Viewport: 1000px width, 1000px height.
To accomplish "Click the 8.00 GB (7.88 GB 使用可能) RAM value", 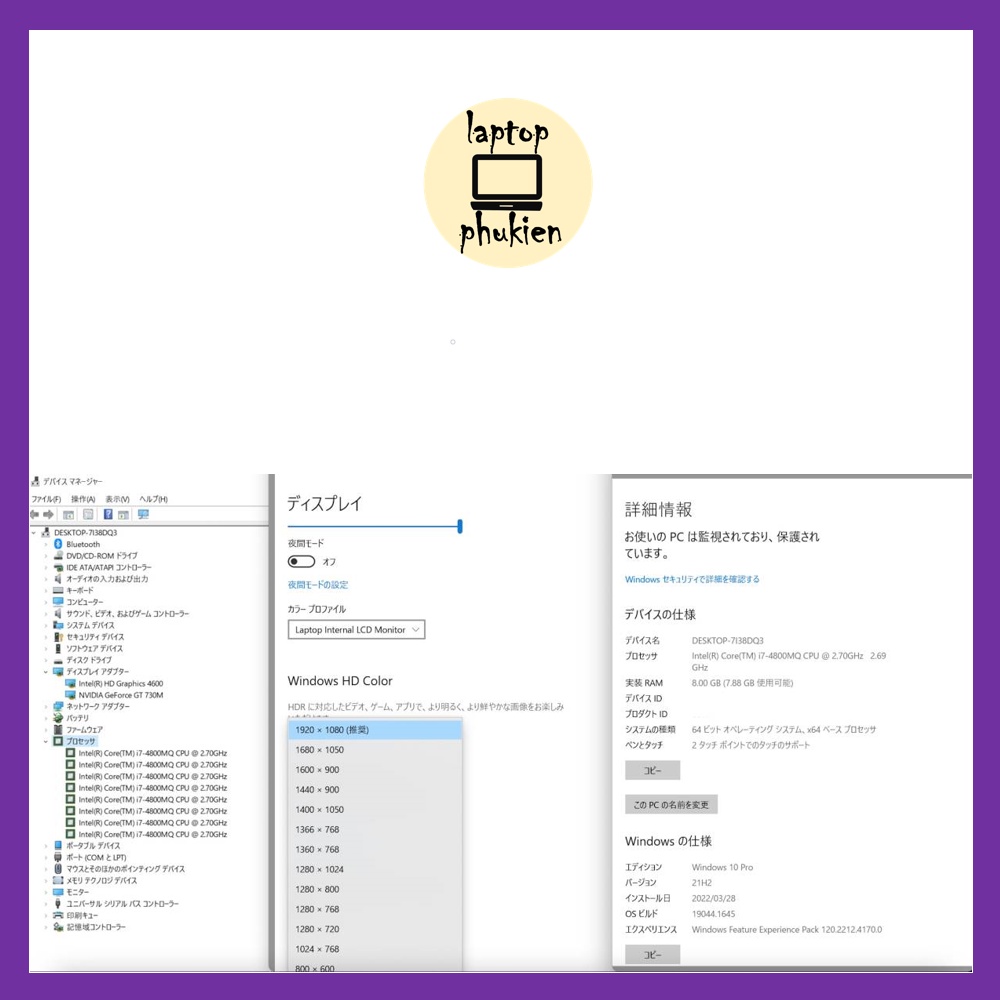I will click(742, 682).
